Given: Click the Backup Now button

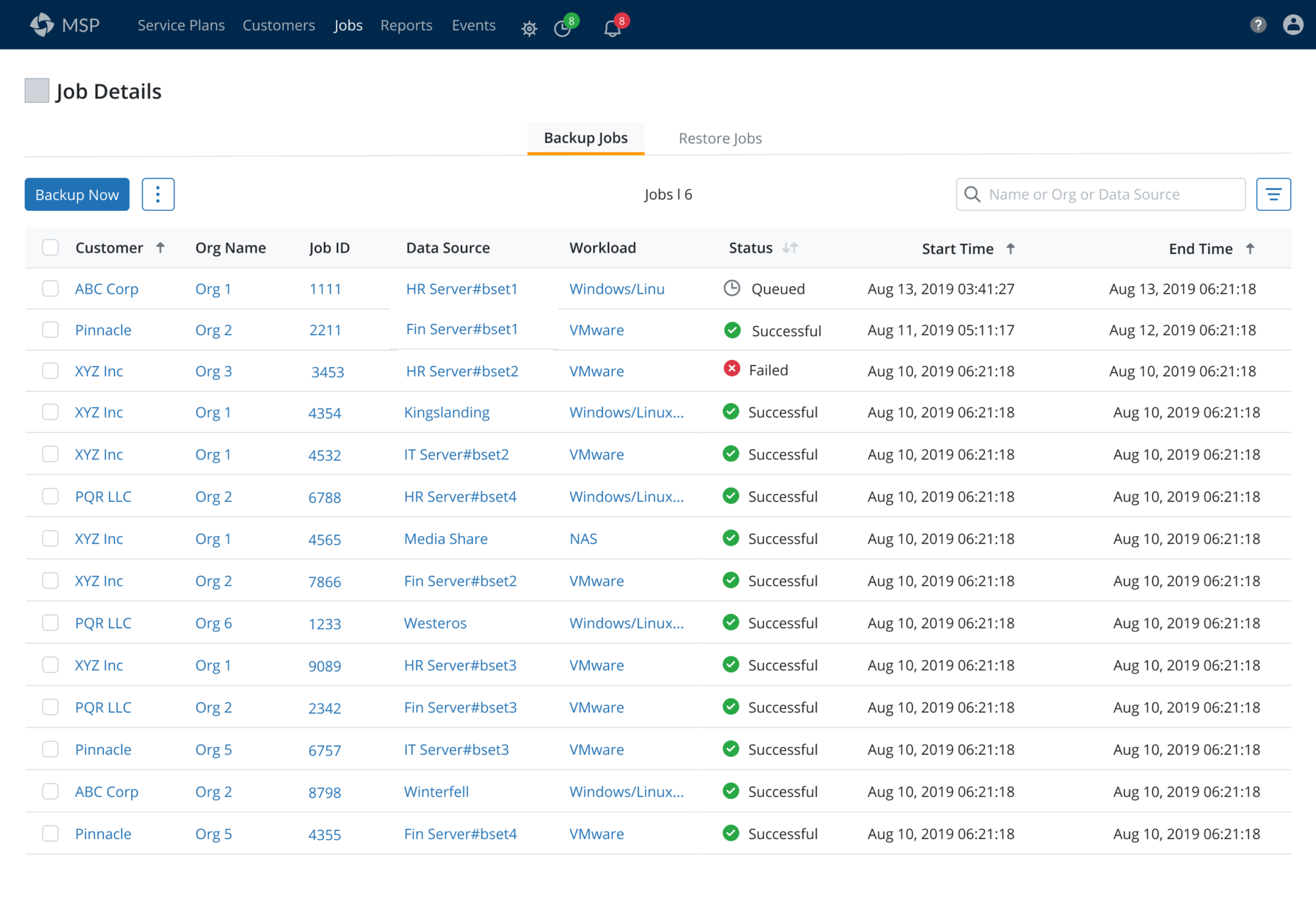Looking at the screenshot, I should pos(77,194).
